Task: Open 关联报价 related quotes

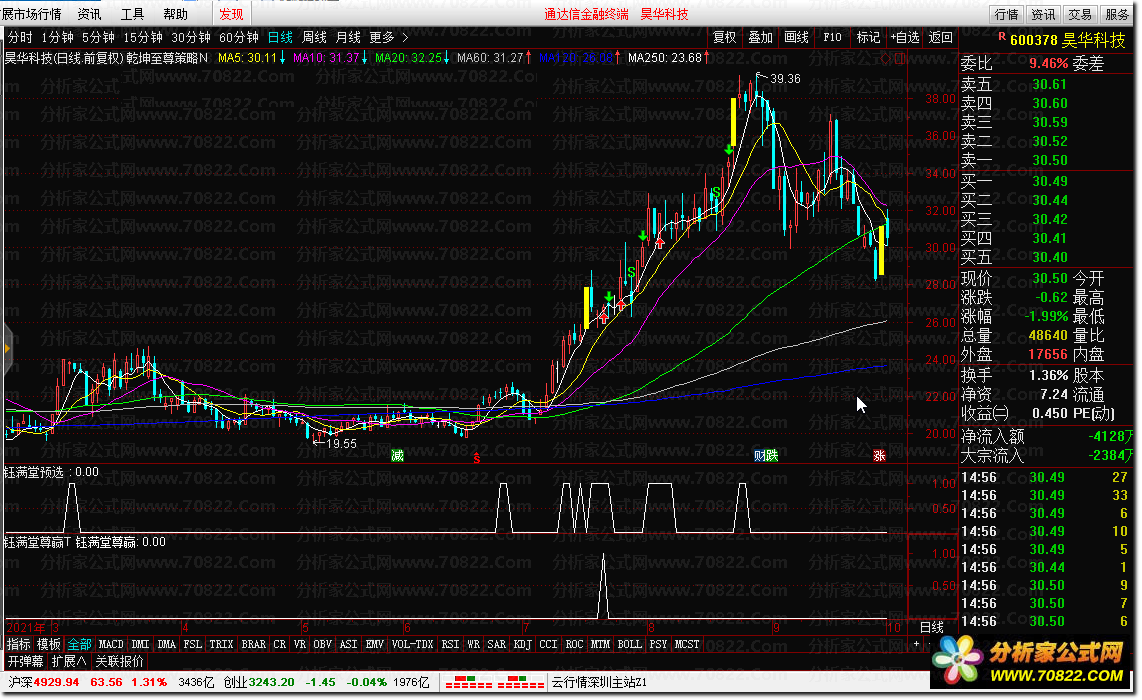Action: point(119,661)
